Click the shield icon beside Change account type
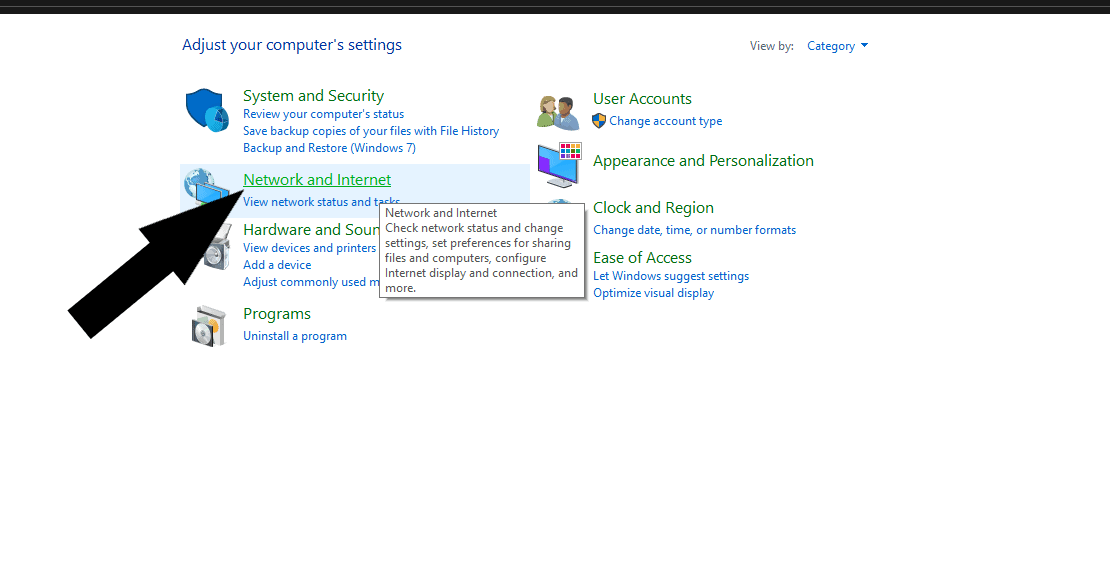The width and height of the screenshot is (1110, 572). point(599,120)
